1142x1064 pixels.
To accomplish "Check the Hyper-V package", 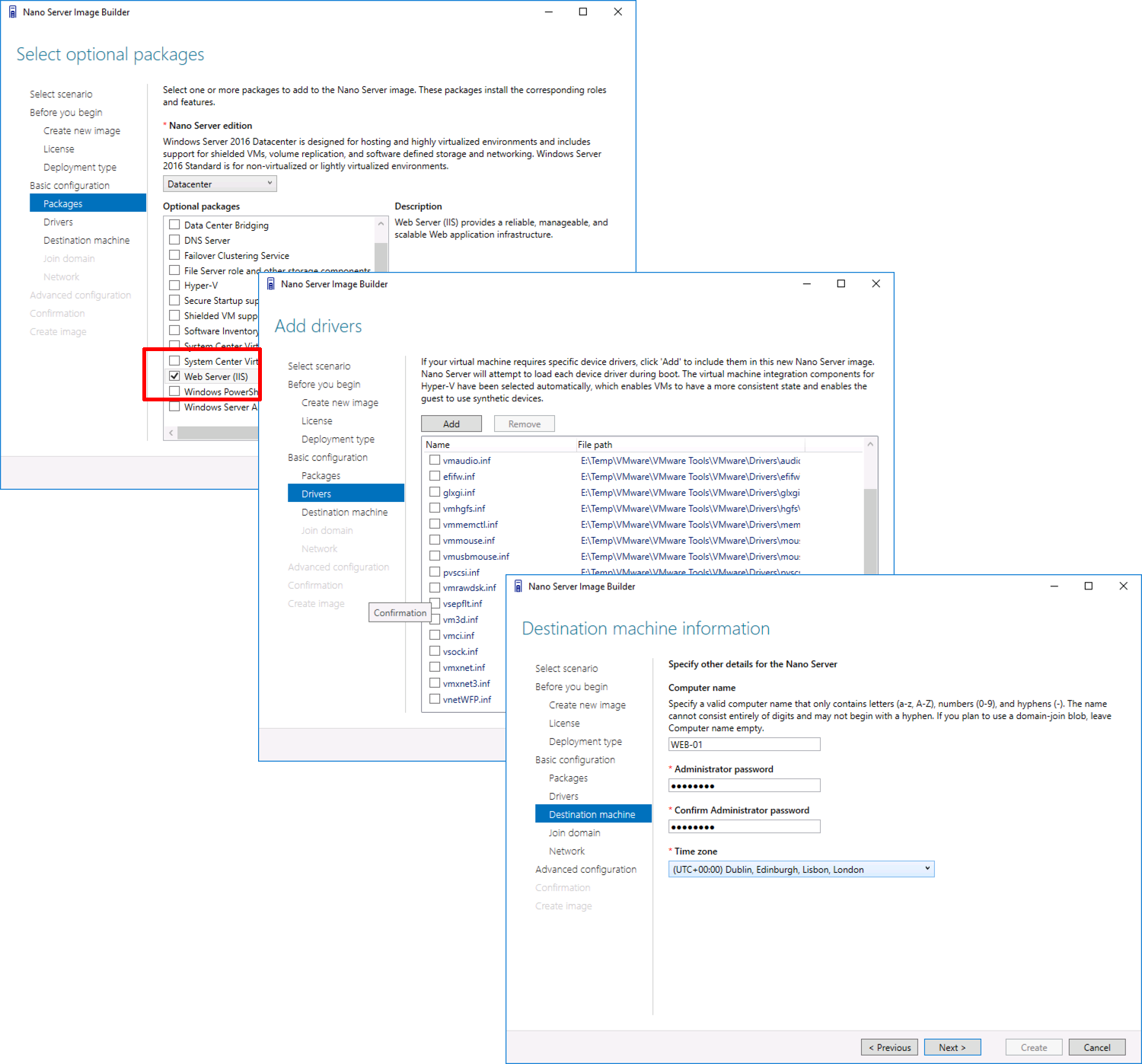I will pos(174,286).
